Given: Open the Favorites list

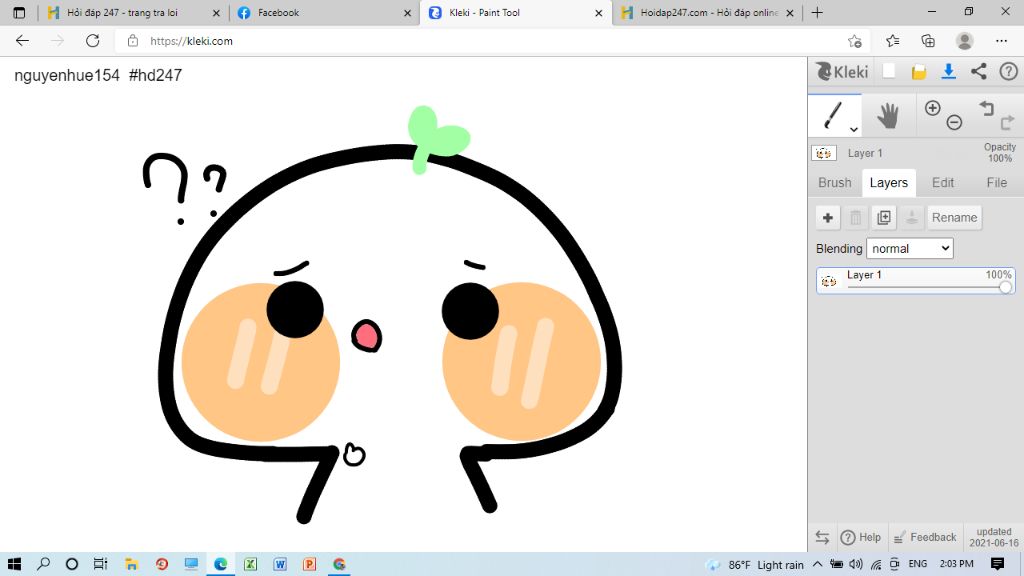Looking at the screenshot, I should [893, 41].
